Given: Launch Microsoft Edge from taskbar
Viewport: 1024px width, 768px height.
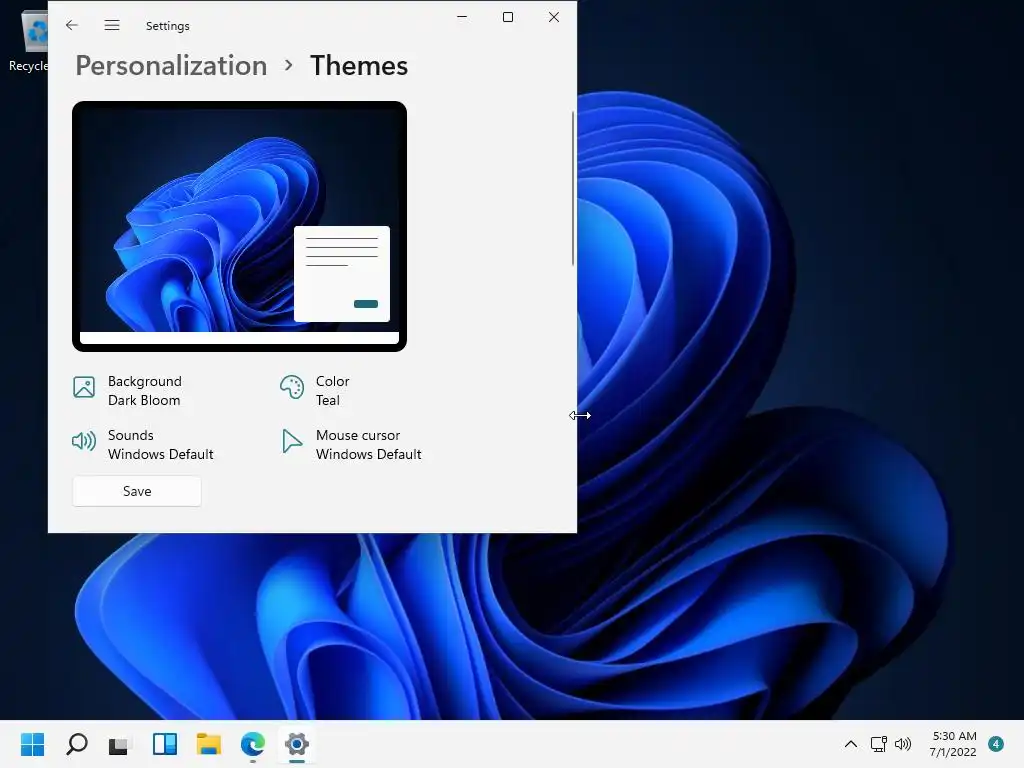Looking at the screenshot, I should tap(253, 744).
